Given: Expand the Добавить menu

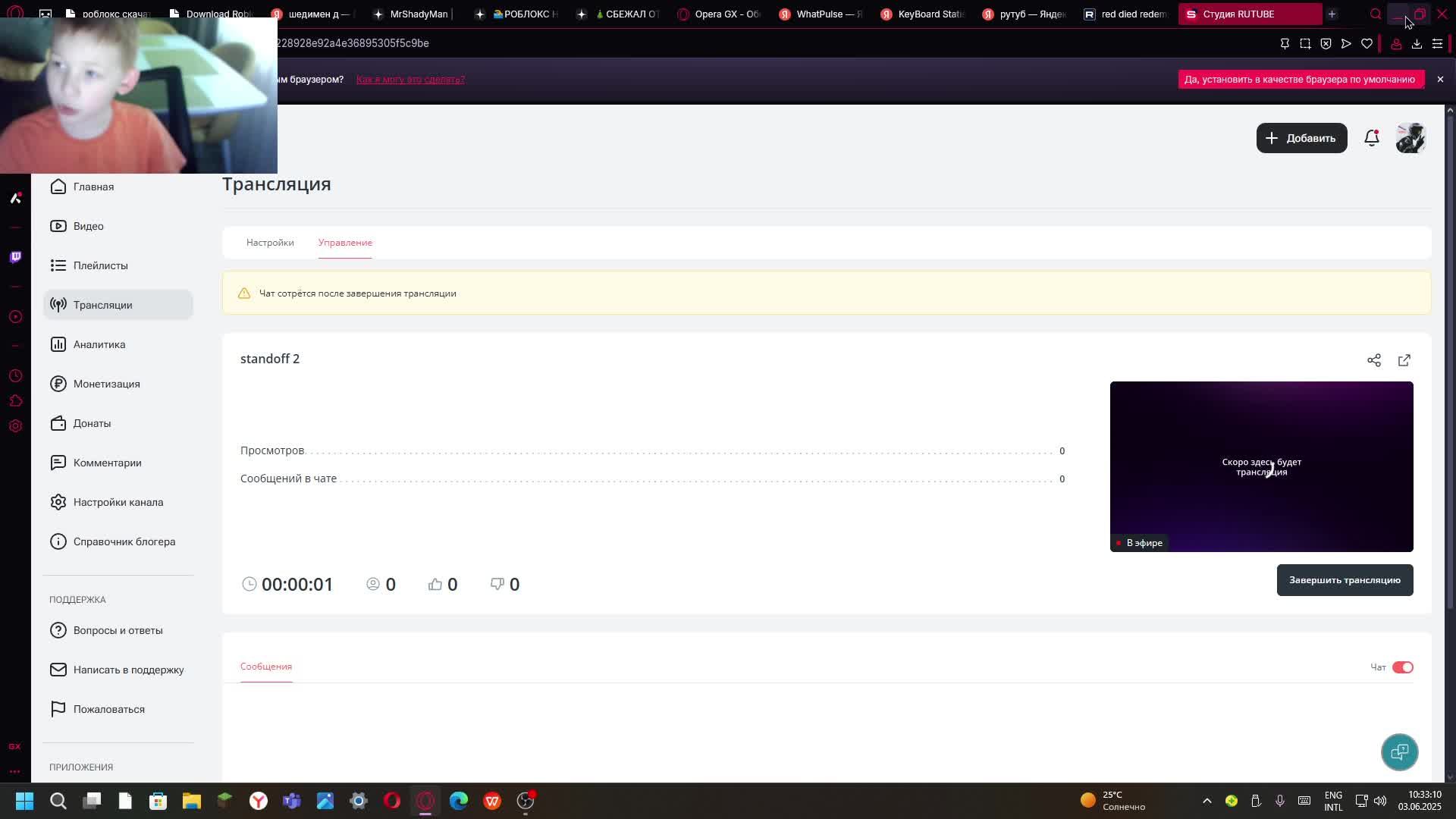Looking at the screenshot, I should coord(1301,138).
